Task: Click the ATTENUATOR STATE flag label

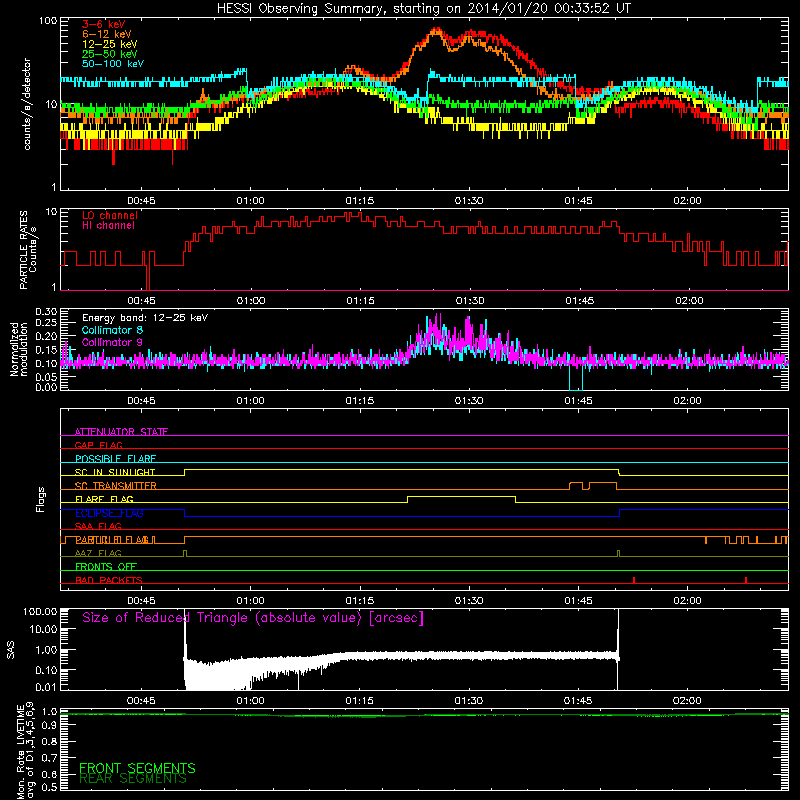Action: point(121,432)
